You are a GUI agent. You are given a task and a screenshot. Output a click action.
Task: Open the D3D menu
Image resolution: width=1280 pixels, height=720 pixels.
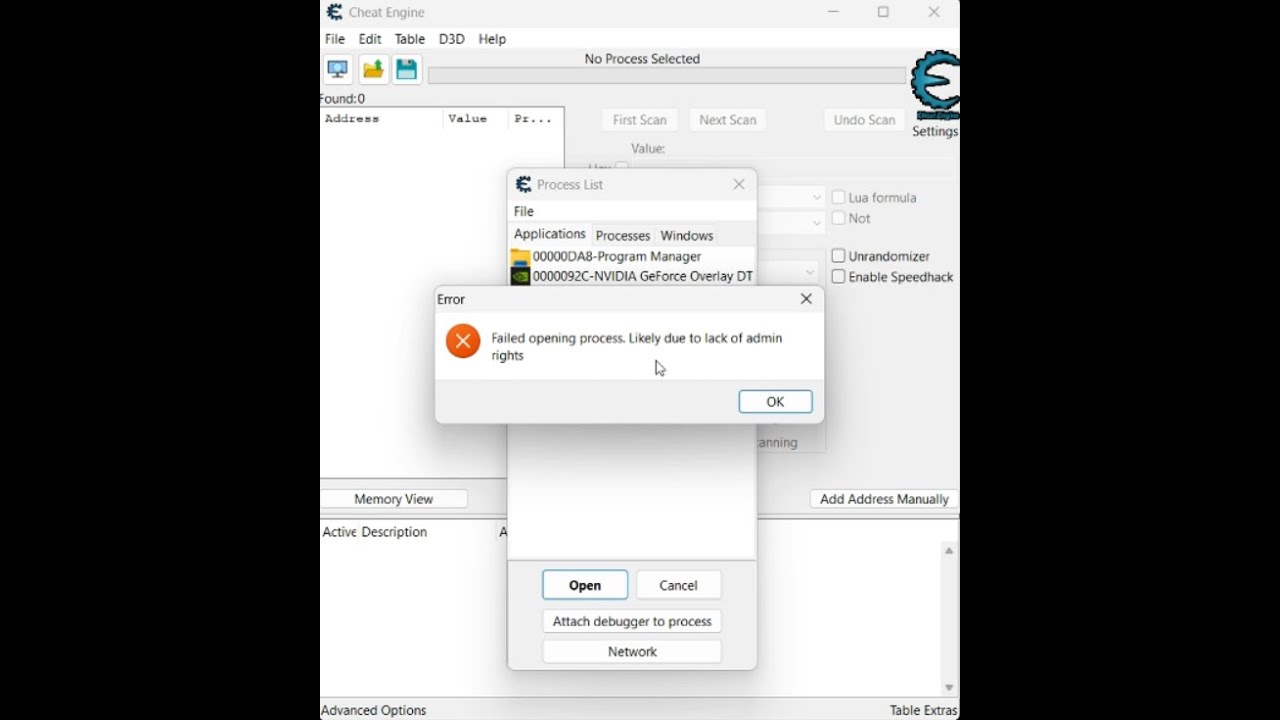tap(452, 39)
